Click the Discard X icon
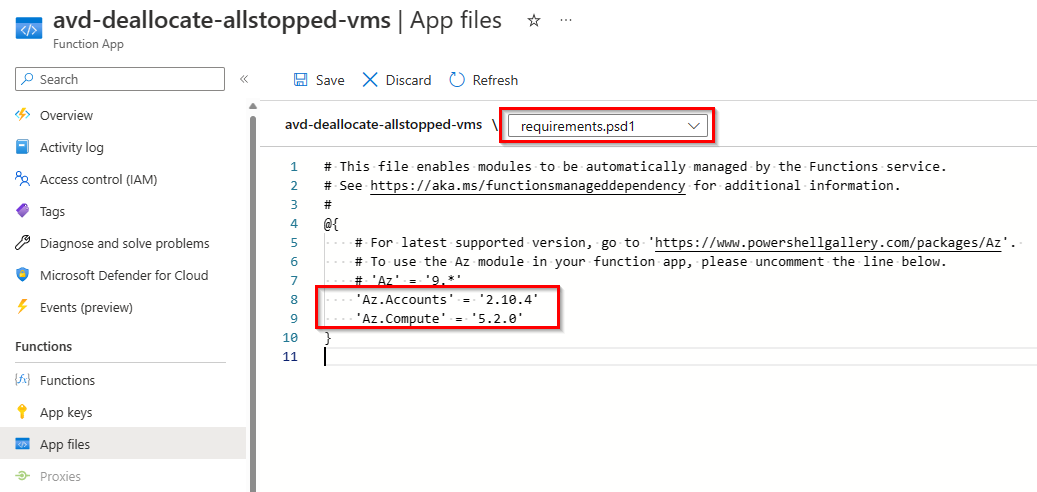Image resolution: width=1037 pixels, height=492 pixels. [x=371, y=80]
